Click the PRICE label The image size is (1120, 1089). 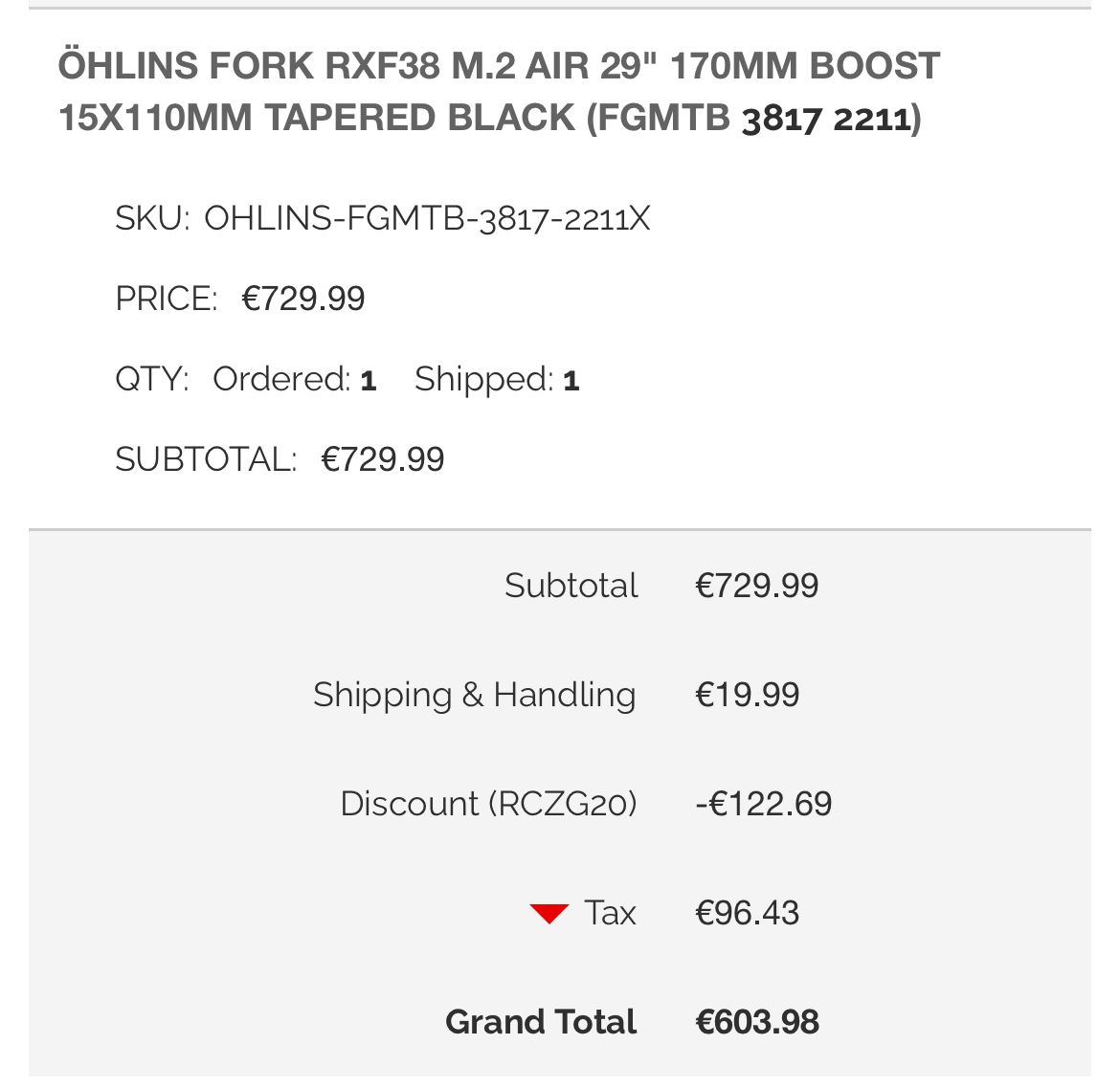click(x=167, y=299)
